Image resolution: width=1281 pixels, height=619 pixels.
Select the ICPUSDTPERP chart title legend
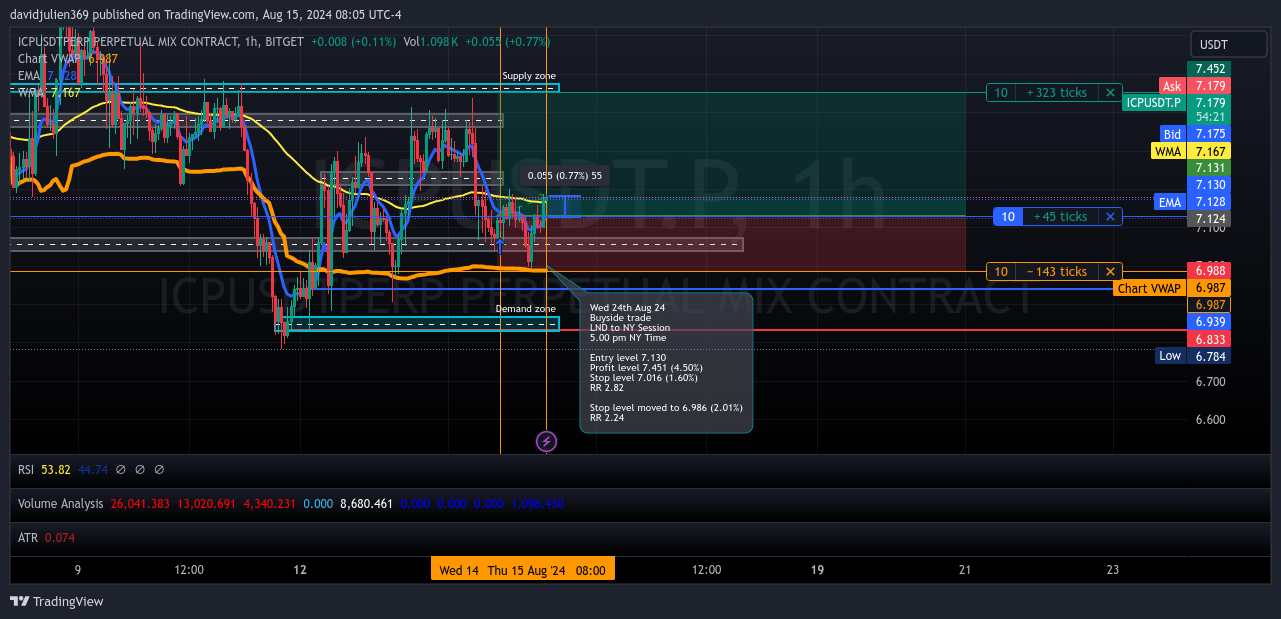click(160, 42)
